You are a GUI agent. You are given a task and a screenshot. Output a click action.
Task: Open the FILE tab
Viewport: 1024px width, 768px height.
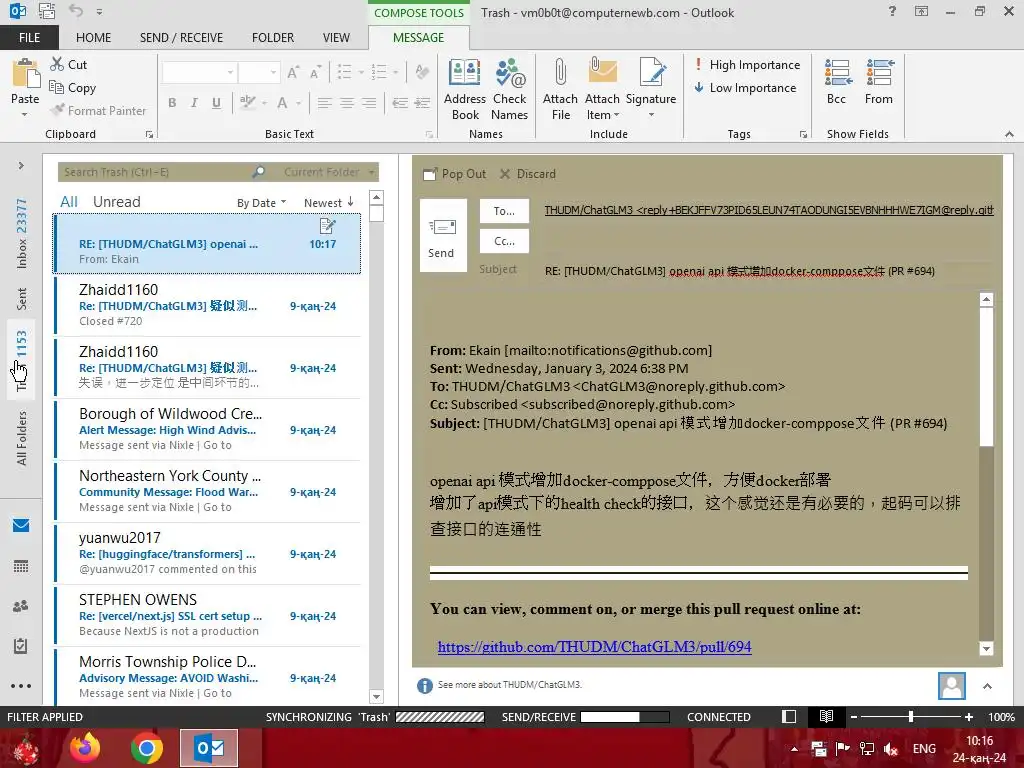click(x=29, y=37)
